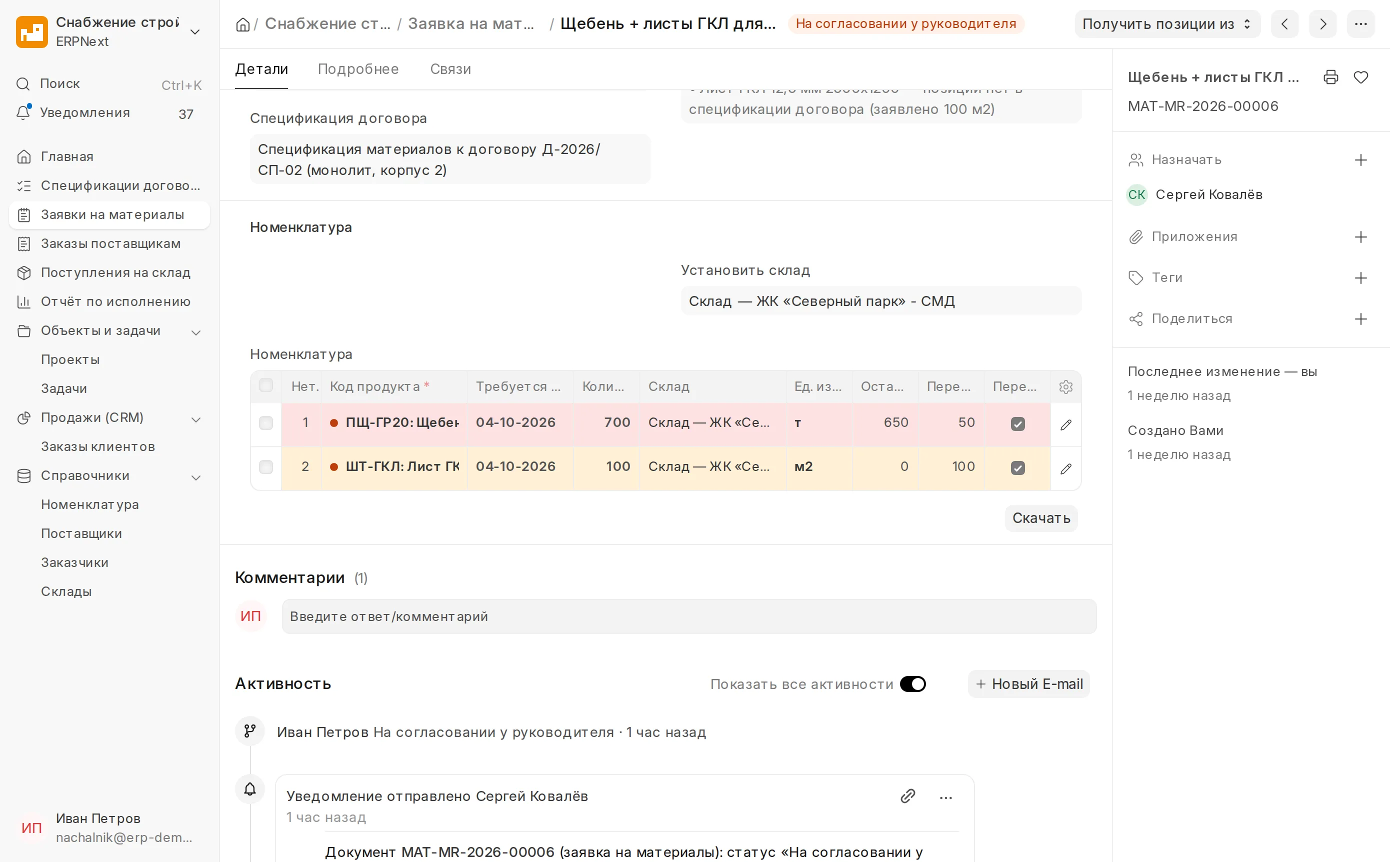The image size is (1400, 862).
Task: Open Заказы поставщикам in sidebar
Action: tap(109, 245)
